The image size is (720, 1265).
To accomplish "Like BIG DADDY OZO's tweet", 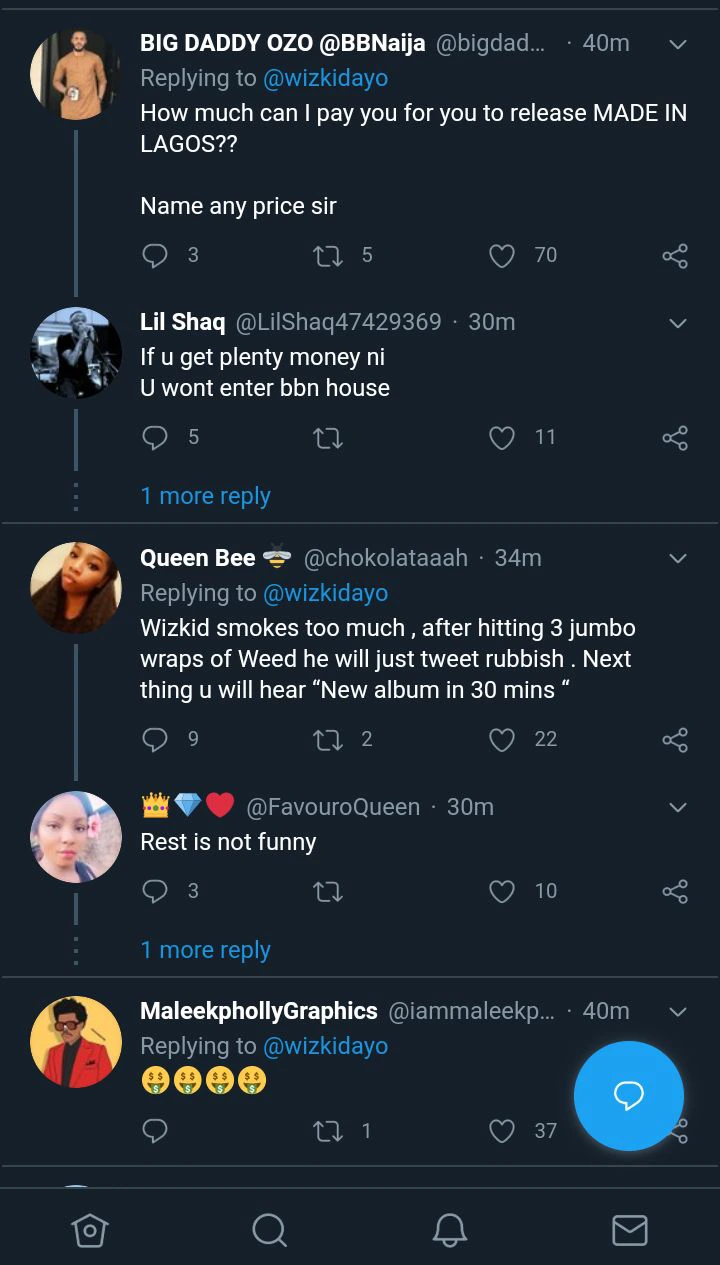I will click(502, 256).
